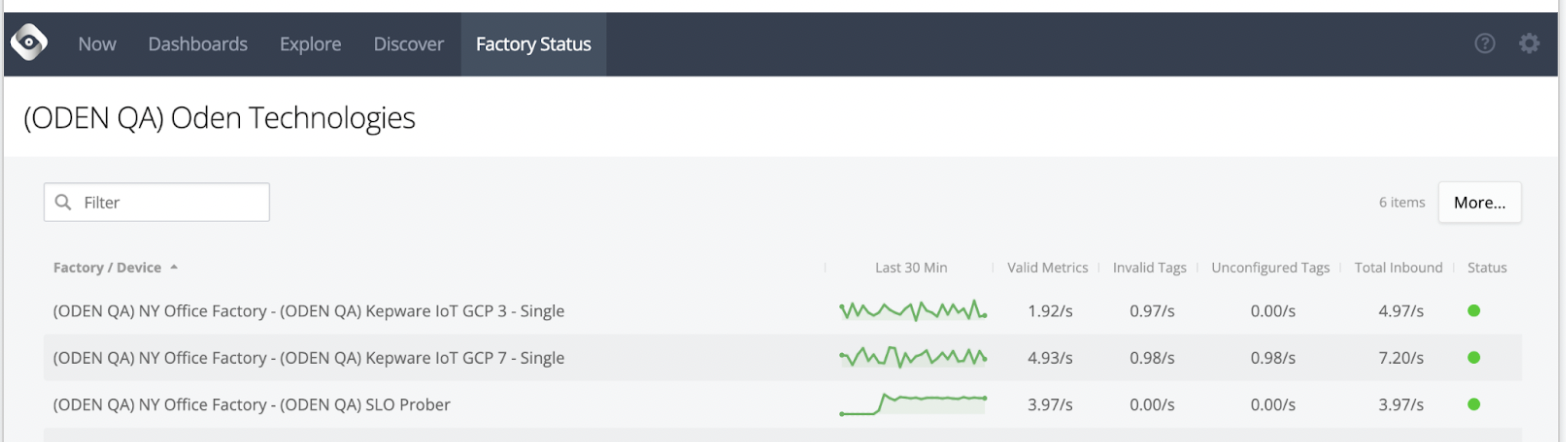Sort by Valid Metrics column header
1566x442 pixels.
[x=1047, y=267]
